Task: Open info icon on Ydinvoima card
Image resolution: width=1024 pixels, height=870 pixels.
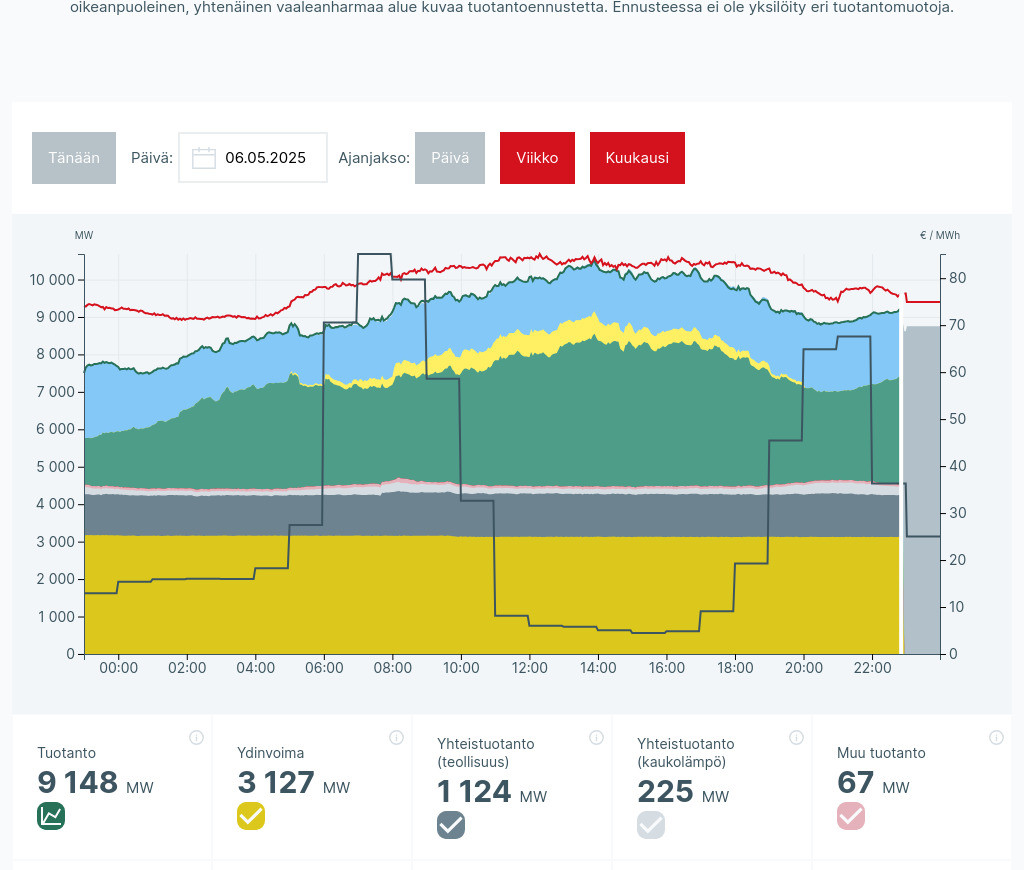Action: pos(396,738)
